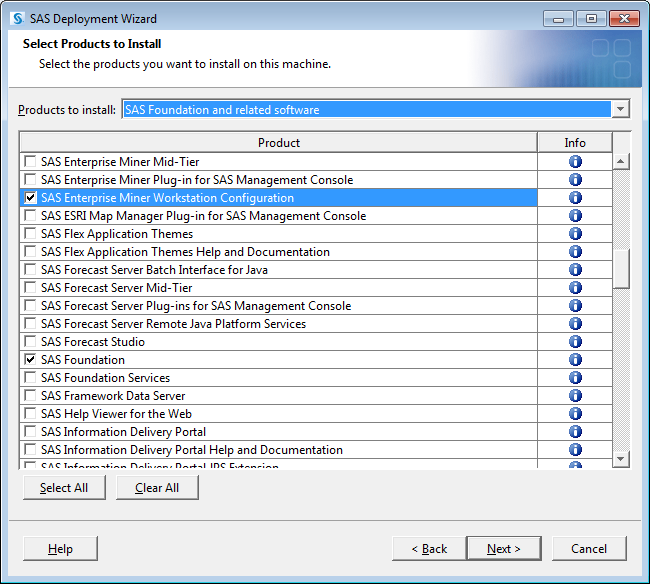View info for Enterprise Miner Workstation Configuration
The height and width of the screenshot is (584, 650).
[x=575, y=198]
